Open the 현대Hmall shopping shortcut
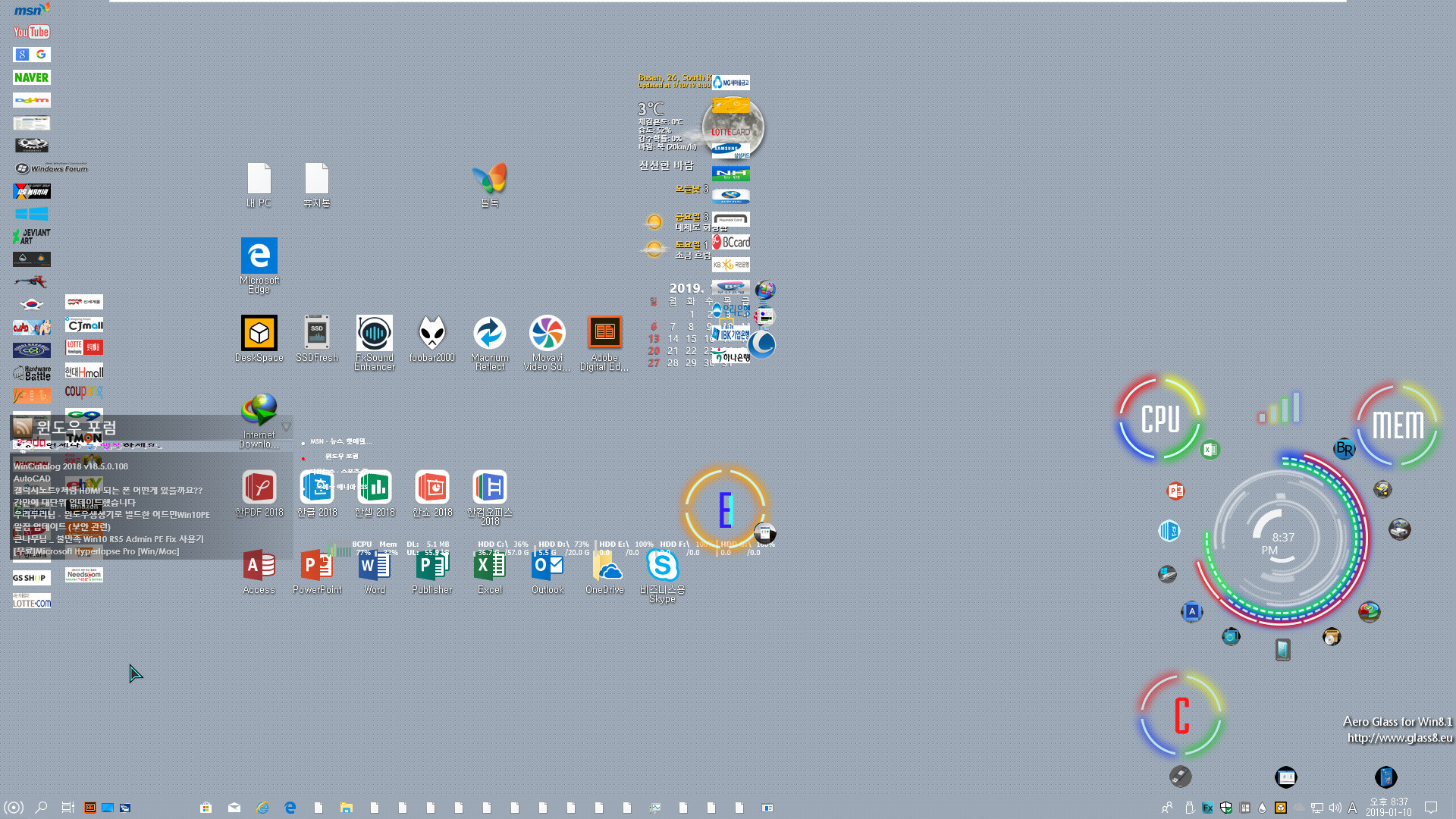The height and width of the screenshot is (819, 1456). (84, 371)
